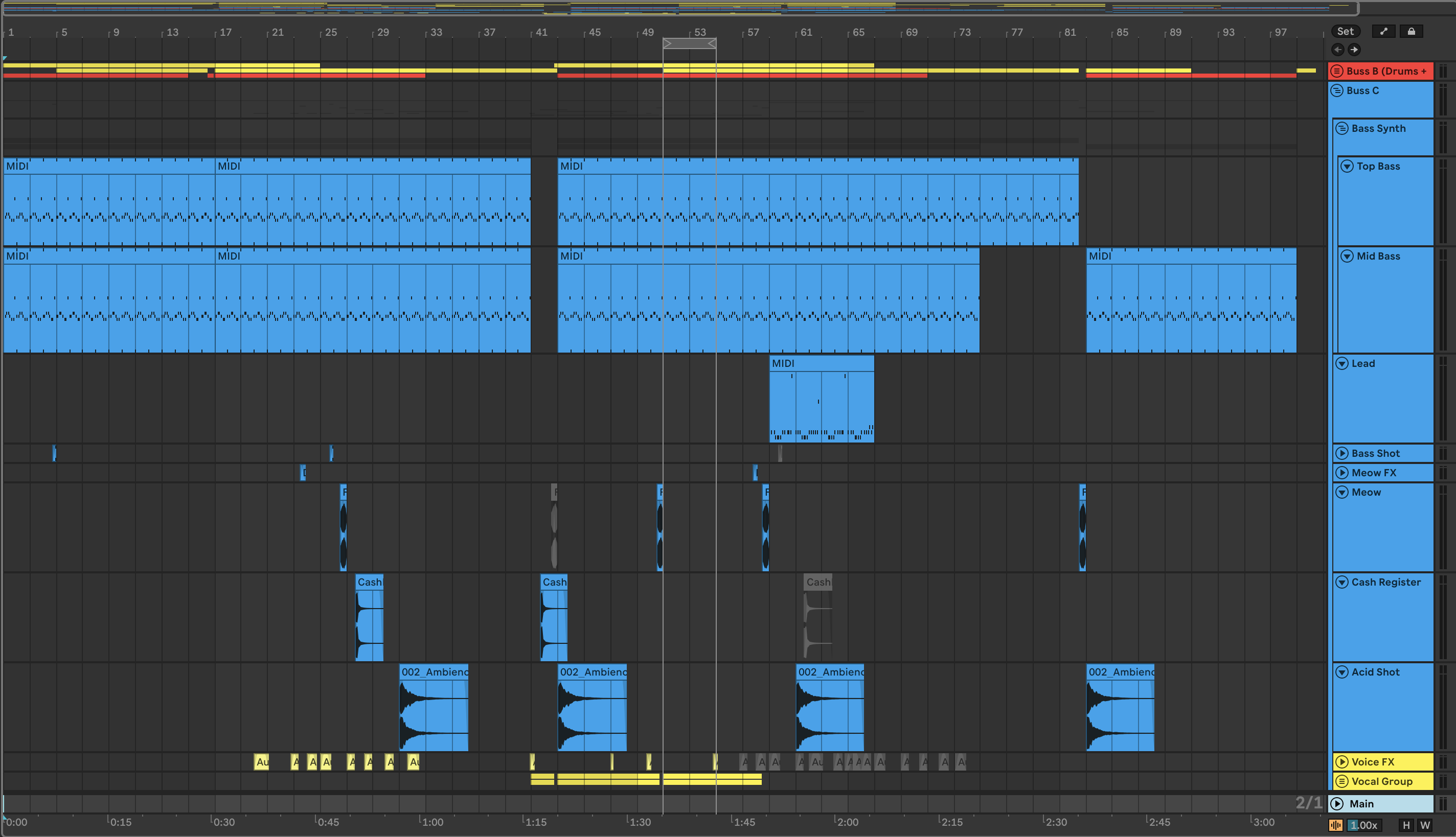Jump to previous locator arrow
This screenshot has height=837, width=1456.
coord(1338,50)
